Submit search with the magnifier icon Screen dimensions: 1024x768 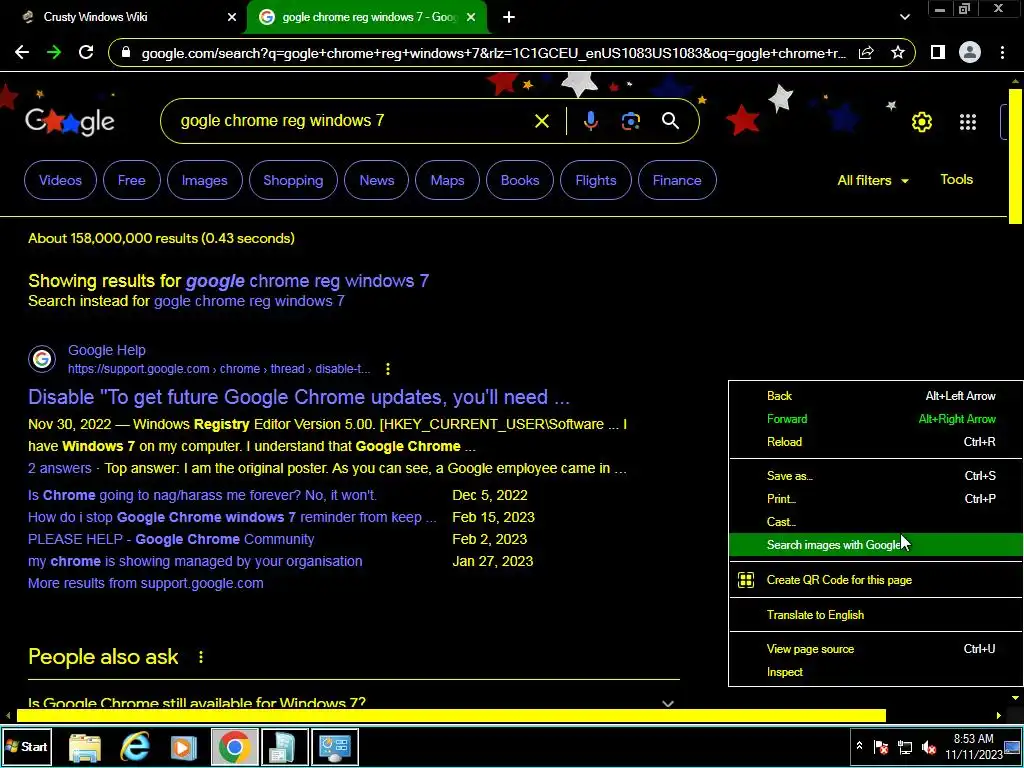[670, 121]
